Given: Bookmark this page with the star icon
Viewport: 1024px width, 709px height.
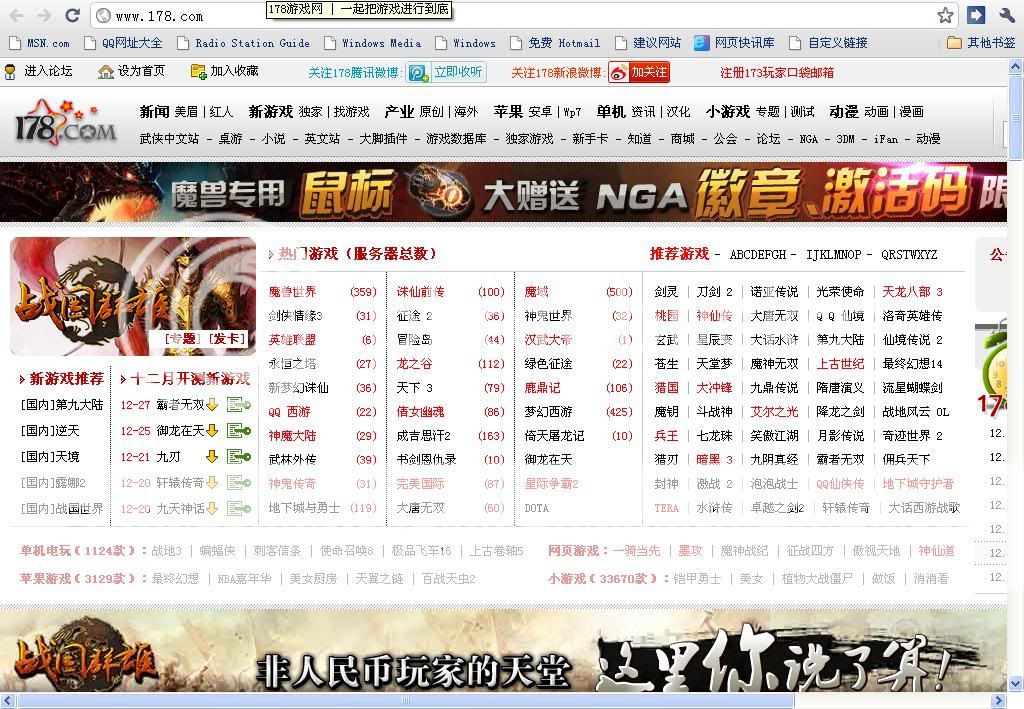Looking at the screenshot, I should 945,16.
